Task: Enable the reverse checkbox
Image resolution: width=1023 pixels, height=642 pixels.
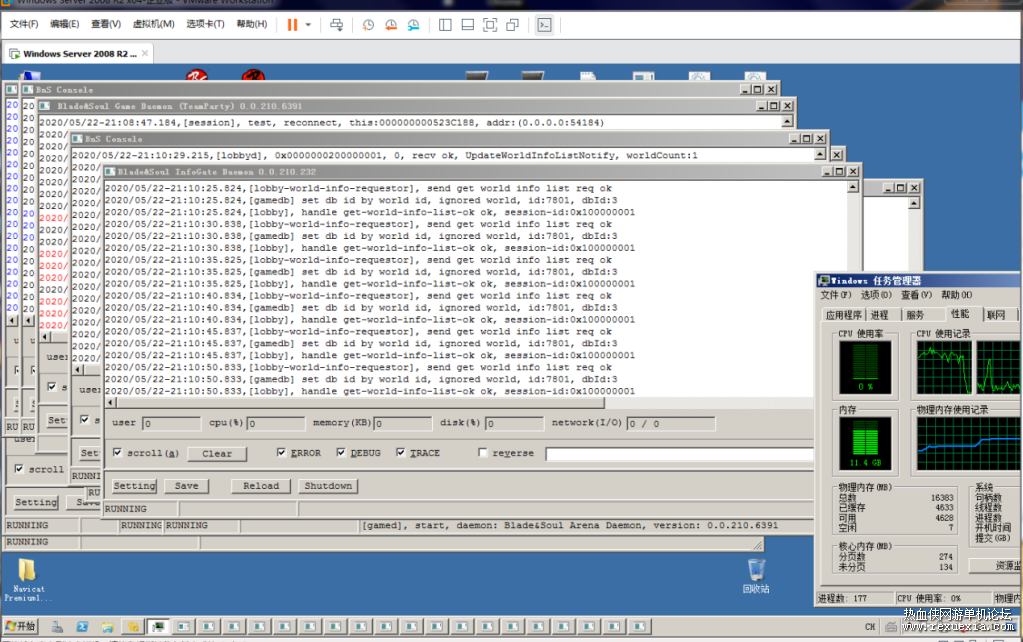Action: point(483,452)
